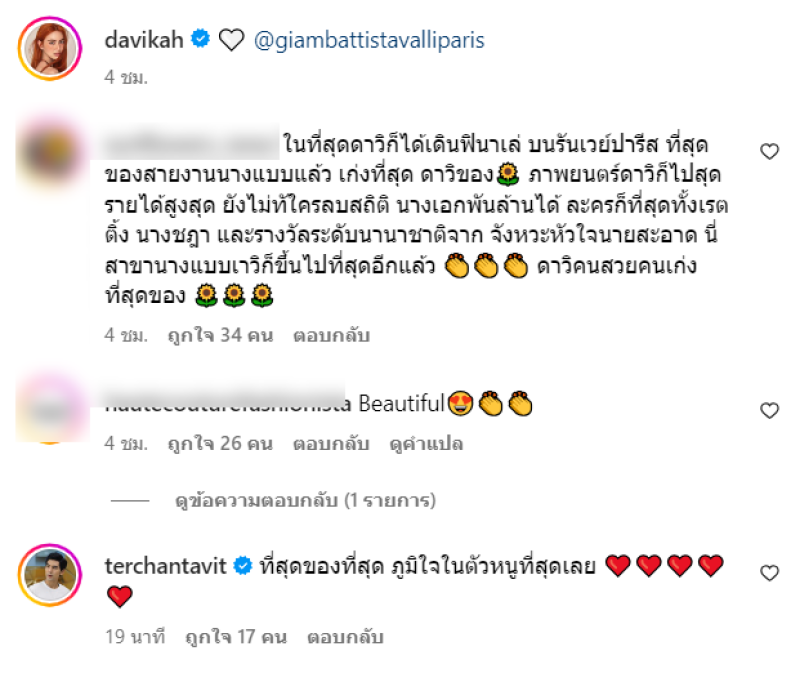The width and height of the screenshot is (800, 673).
Task: Click davikah's blue verified badge
Action: click(201, 39)
